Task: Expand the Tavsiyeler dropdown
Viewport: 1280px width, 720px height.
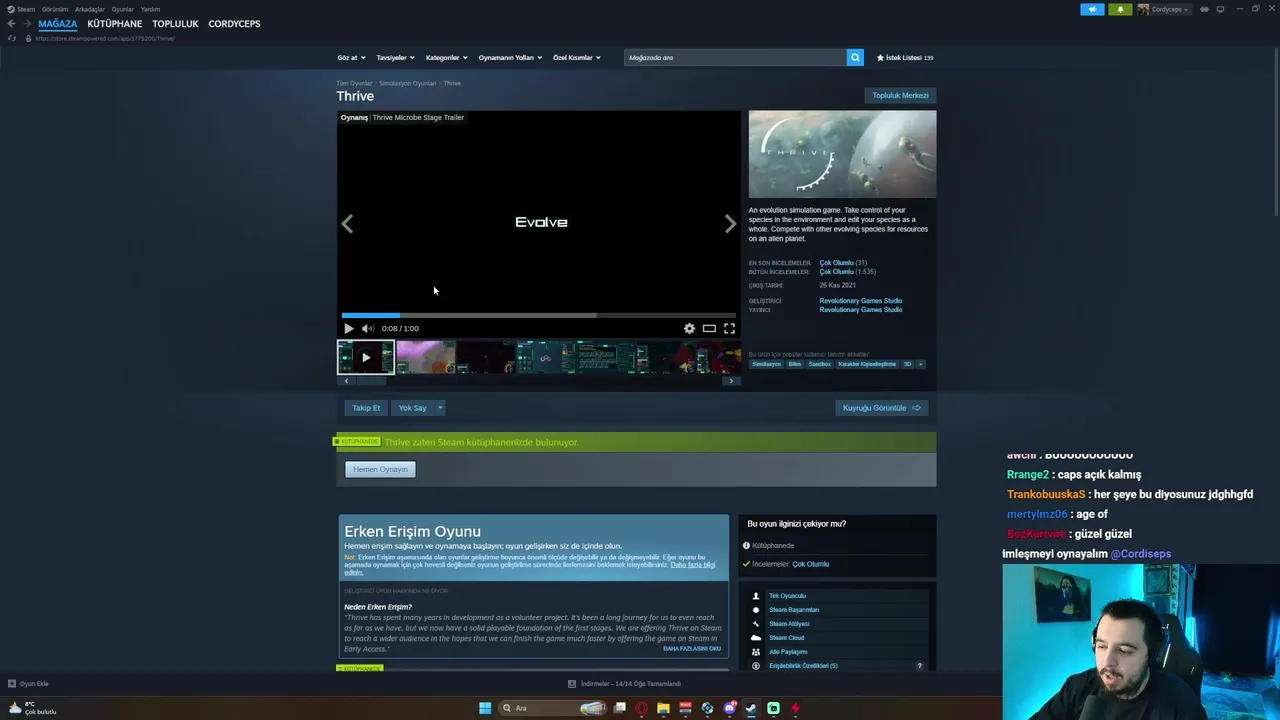Action: [x=394, y=58]
